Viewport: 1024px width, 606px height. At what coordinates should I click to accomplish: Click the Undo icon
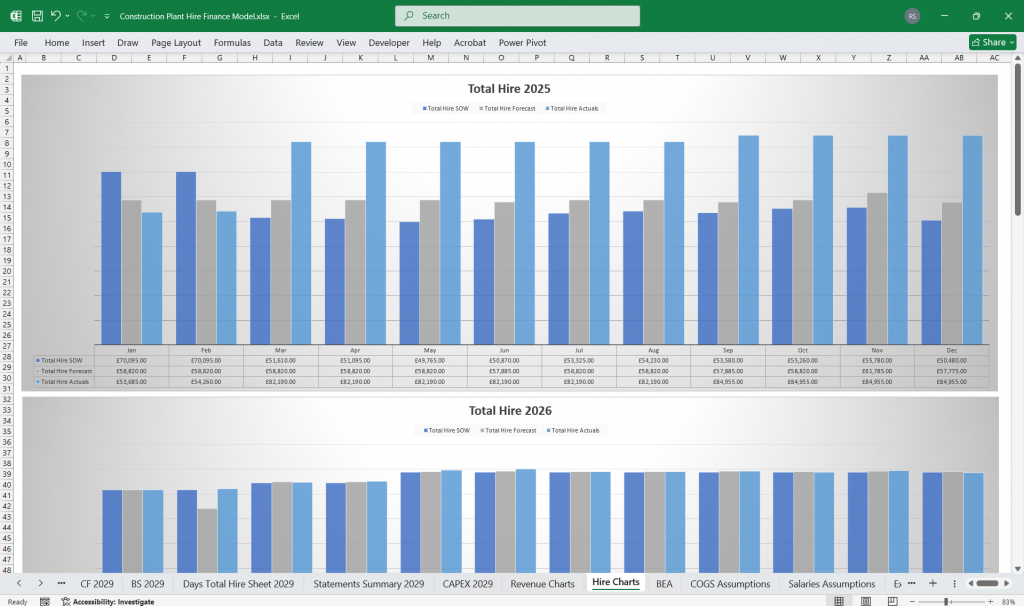55,16
